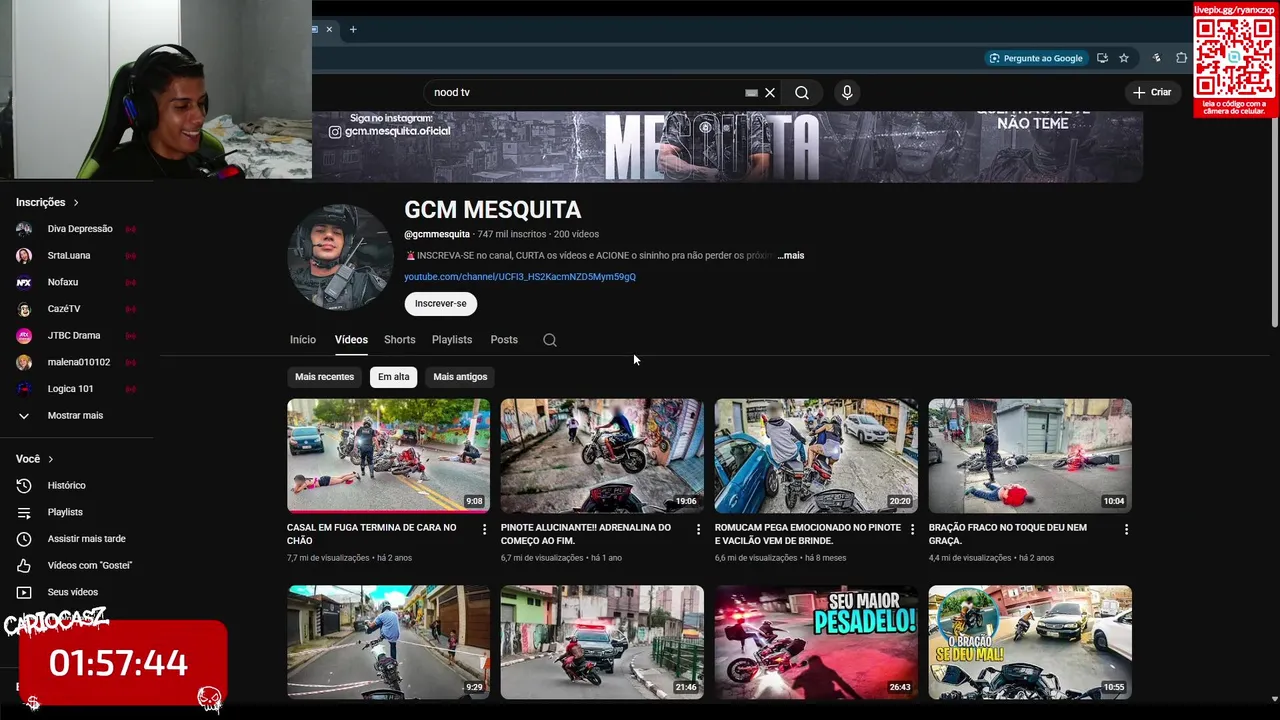The height and width of the screenshot is (720, 1280).
Task: Open CASAL EM FUGA TERMINA DE CARA video title
Action: point(372,534)
